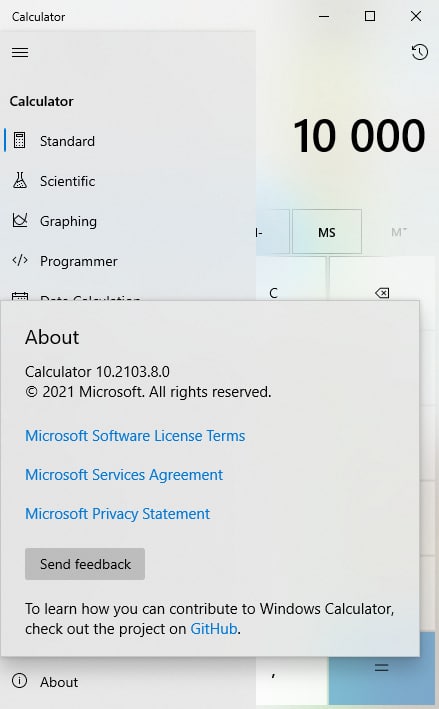The image size is (439, 709).
Task: Click the Scientific flask icon
Action: (x=19, y=180)
